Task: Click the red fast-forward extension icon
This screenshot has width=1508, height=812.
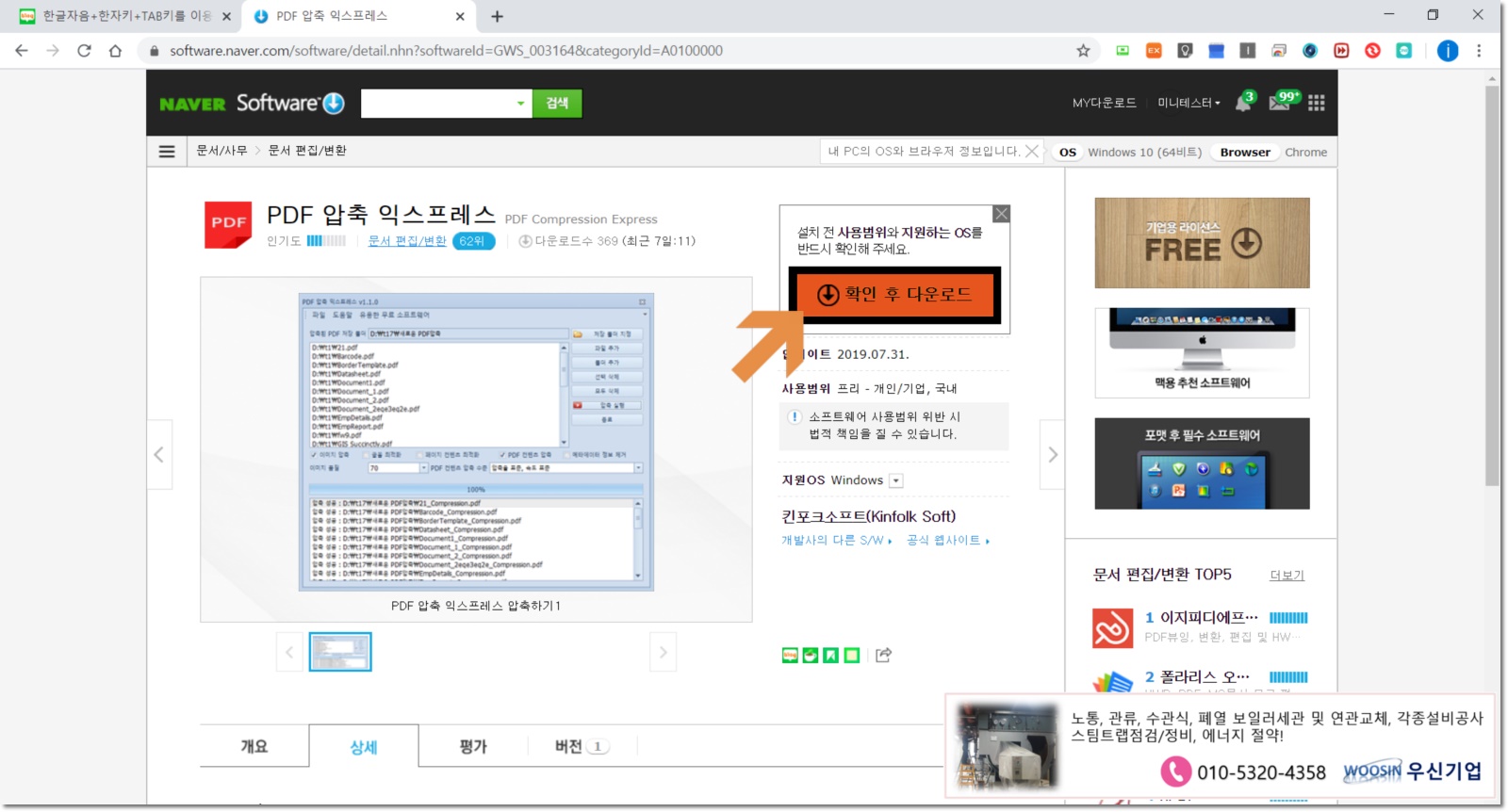Action: pos(1341,51)
